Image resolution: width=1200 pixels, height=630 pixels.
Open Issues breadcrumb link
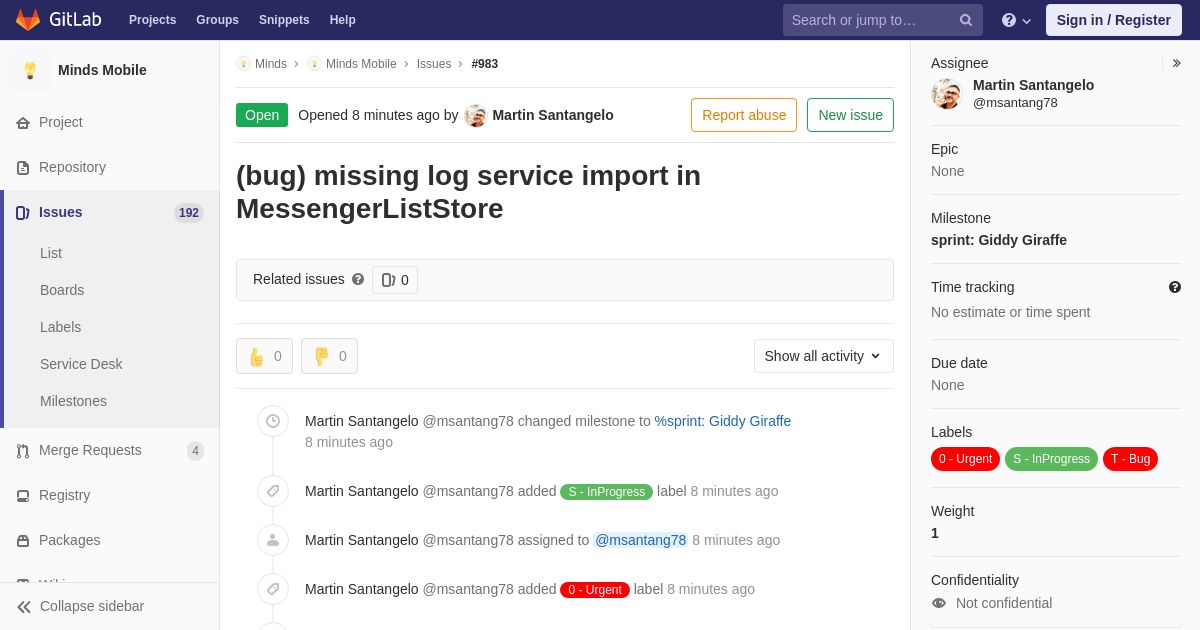434,64
